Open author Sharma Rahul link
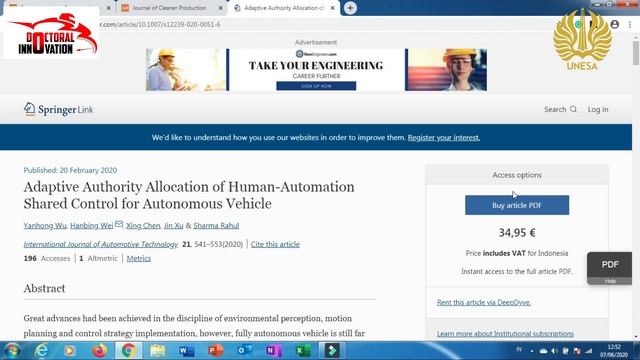 click(216, 225)
